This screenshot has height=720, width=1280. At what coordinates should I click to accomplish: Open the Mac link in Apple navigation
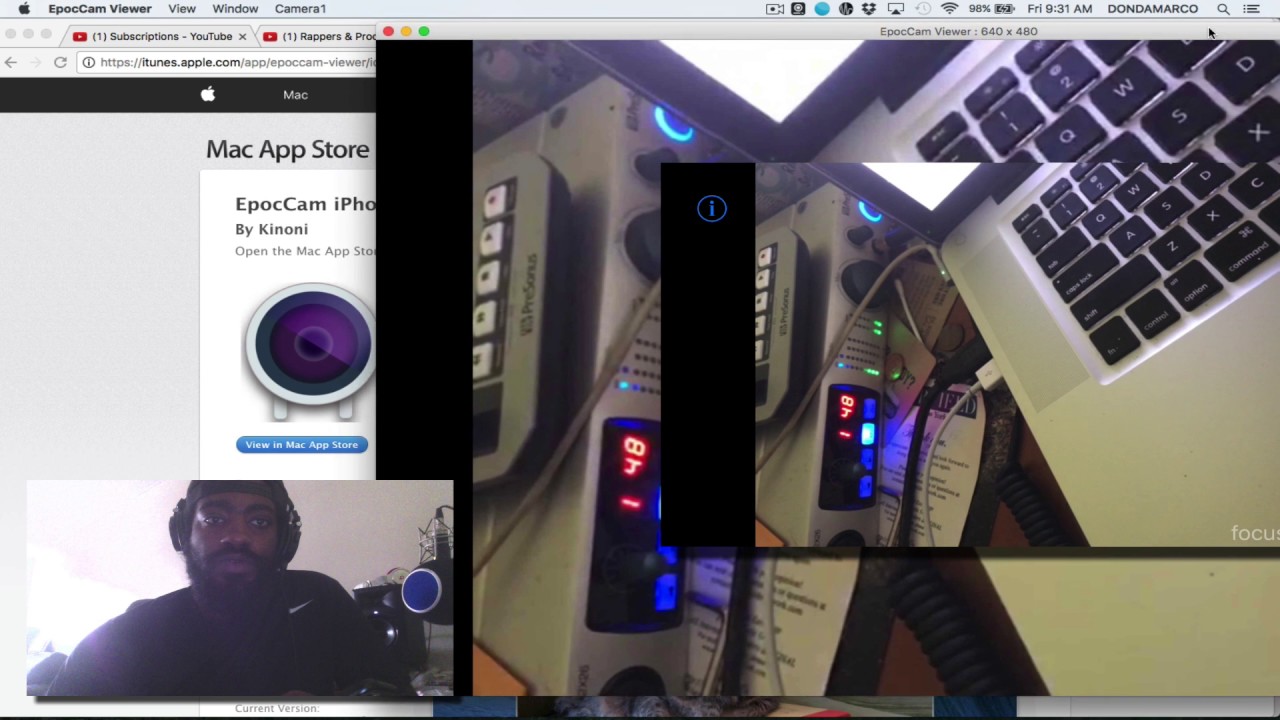point(295,95)
